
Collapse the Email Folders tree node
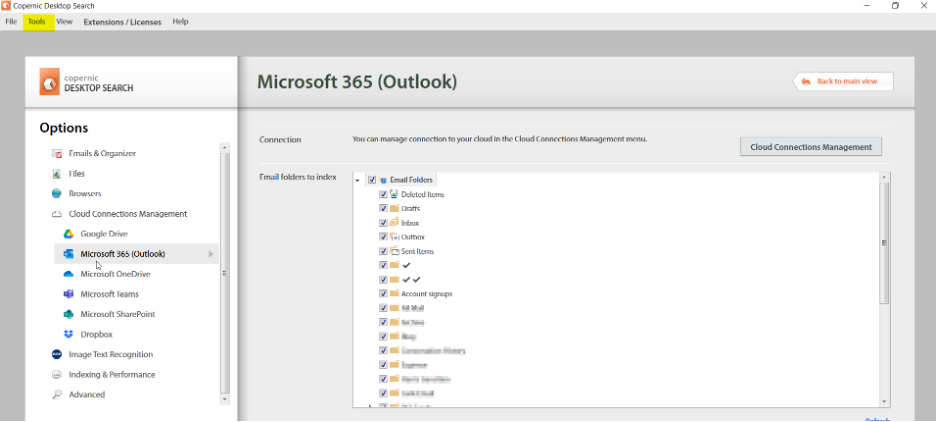point(357,180)
